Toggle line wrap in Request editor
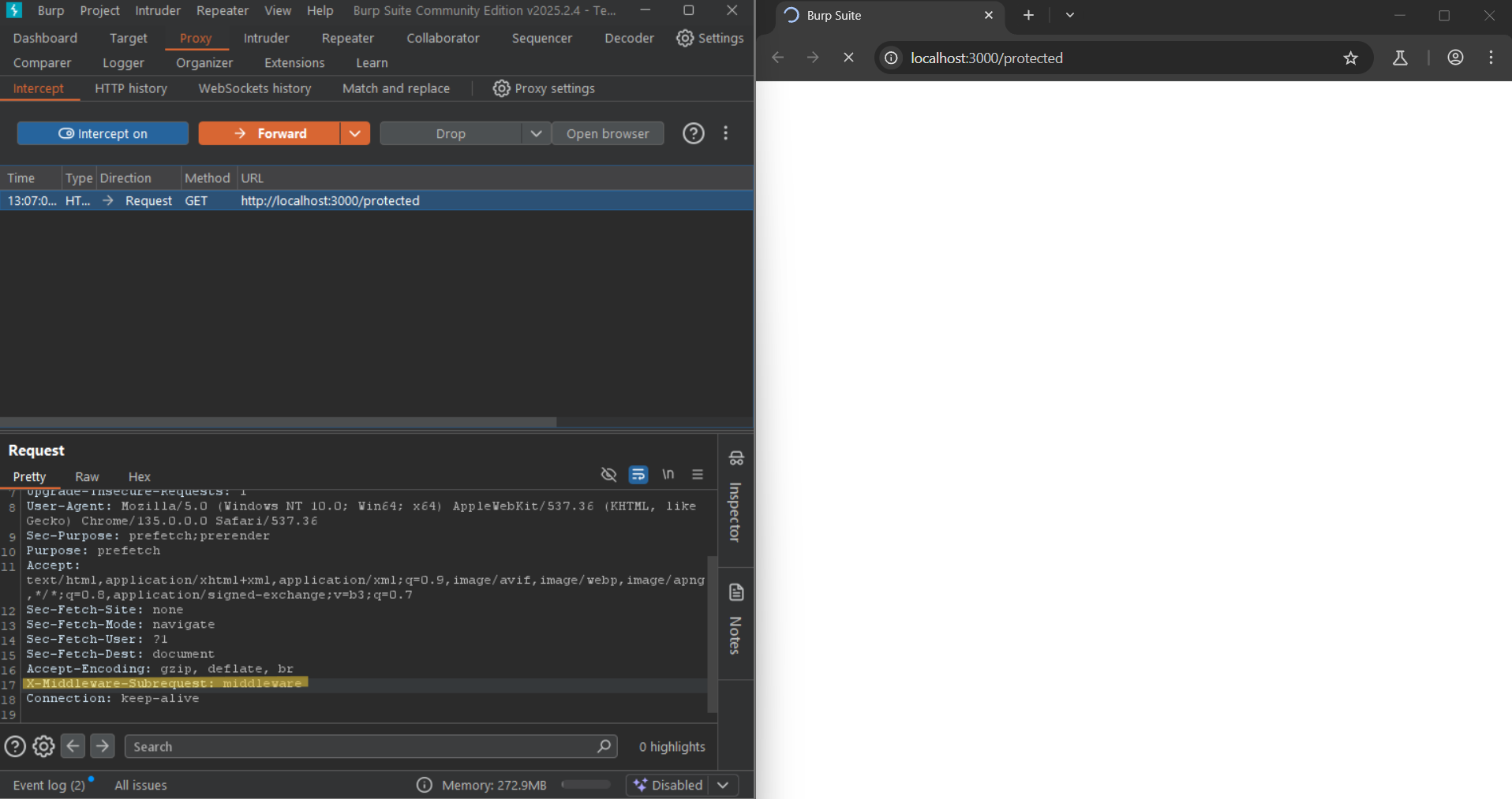The width and height of the screenshot is (1512, 799). coord(638,474)
